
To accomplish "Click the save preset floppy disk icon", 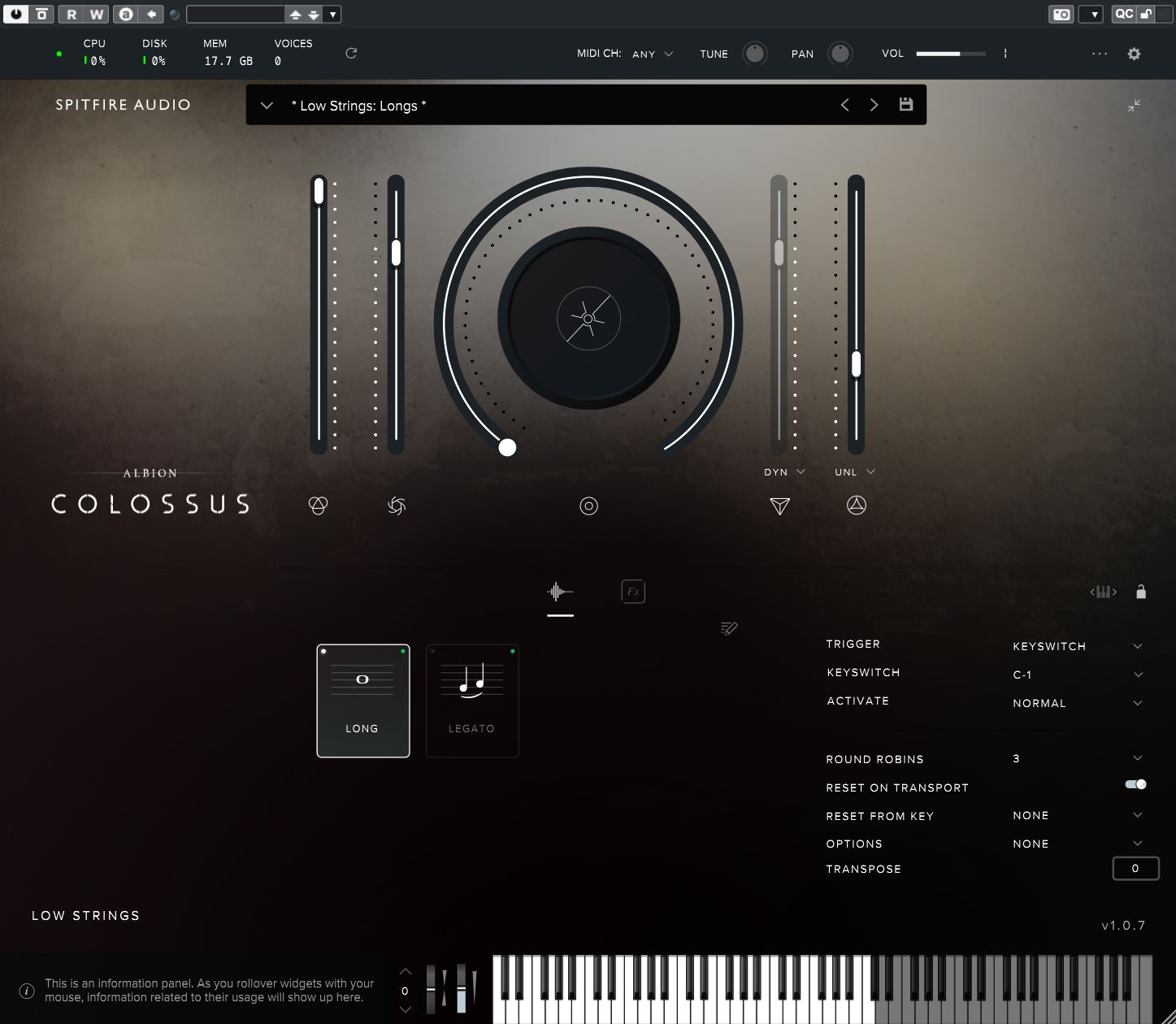I will 905,105.
